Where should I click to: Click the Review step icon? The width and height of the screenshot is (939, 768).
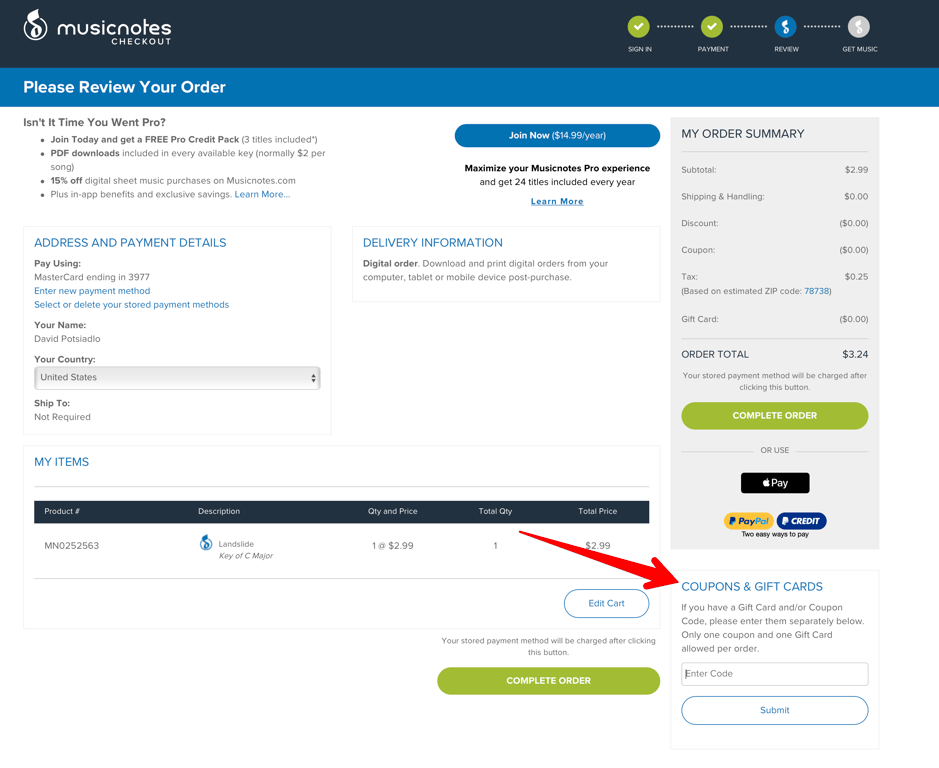pos(786,26)
